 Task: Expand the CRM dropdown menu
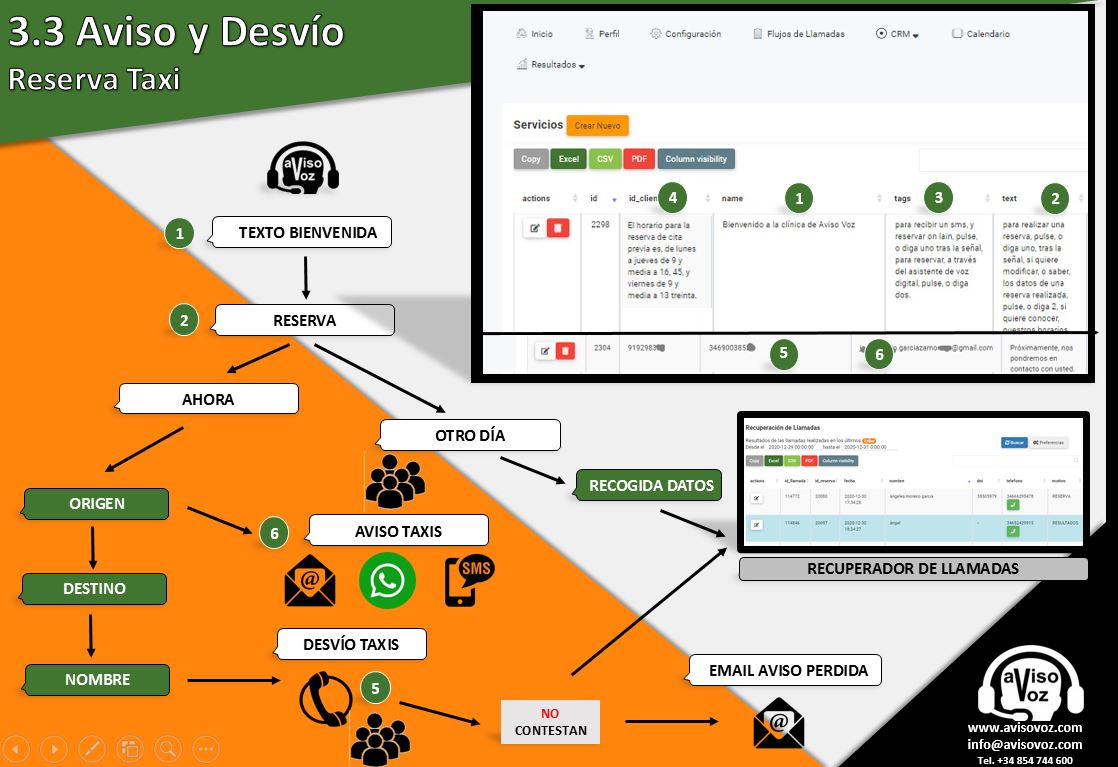pyautogui.click(x=897, y=34)
